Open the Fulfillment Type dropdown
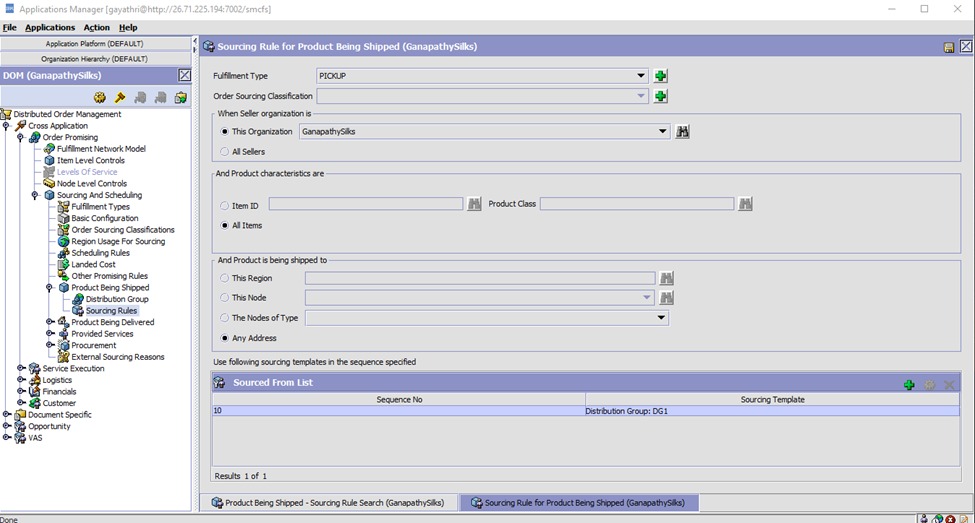Screen dimensions: 975x523 click(x=641, y=76)
